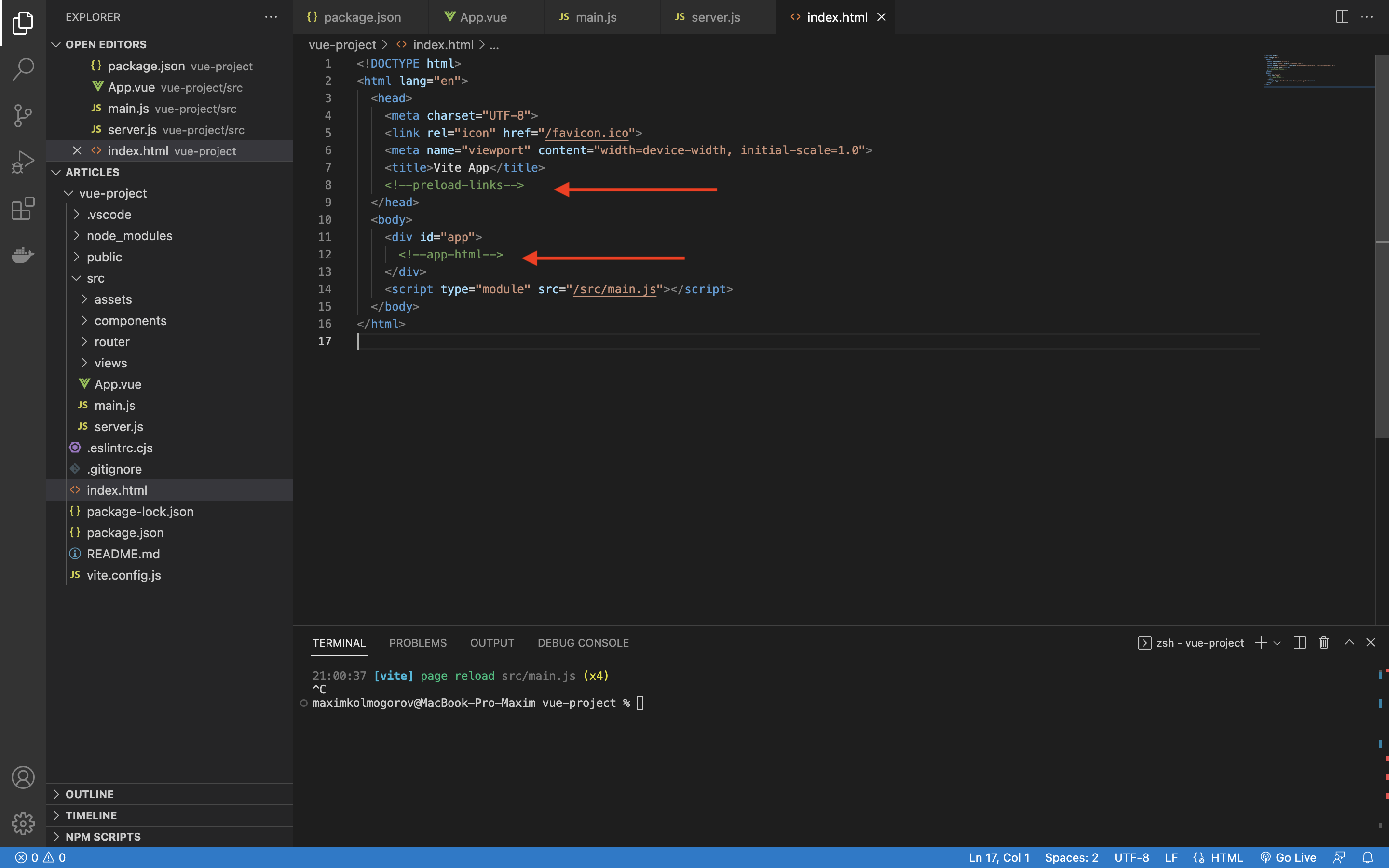
Task: Open vite.config.js in file tree
Action: click(x=169, y=575)
